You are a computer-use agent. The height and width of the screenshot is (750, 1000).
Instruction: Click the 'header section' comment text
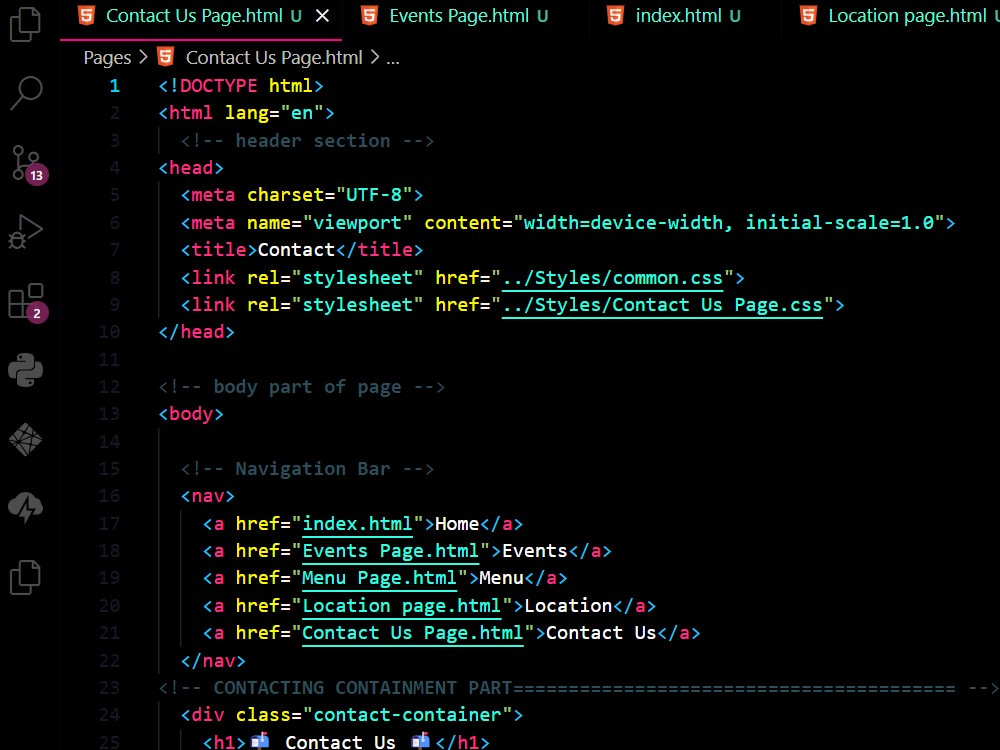click(312, 140)
